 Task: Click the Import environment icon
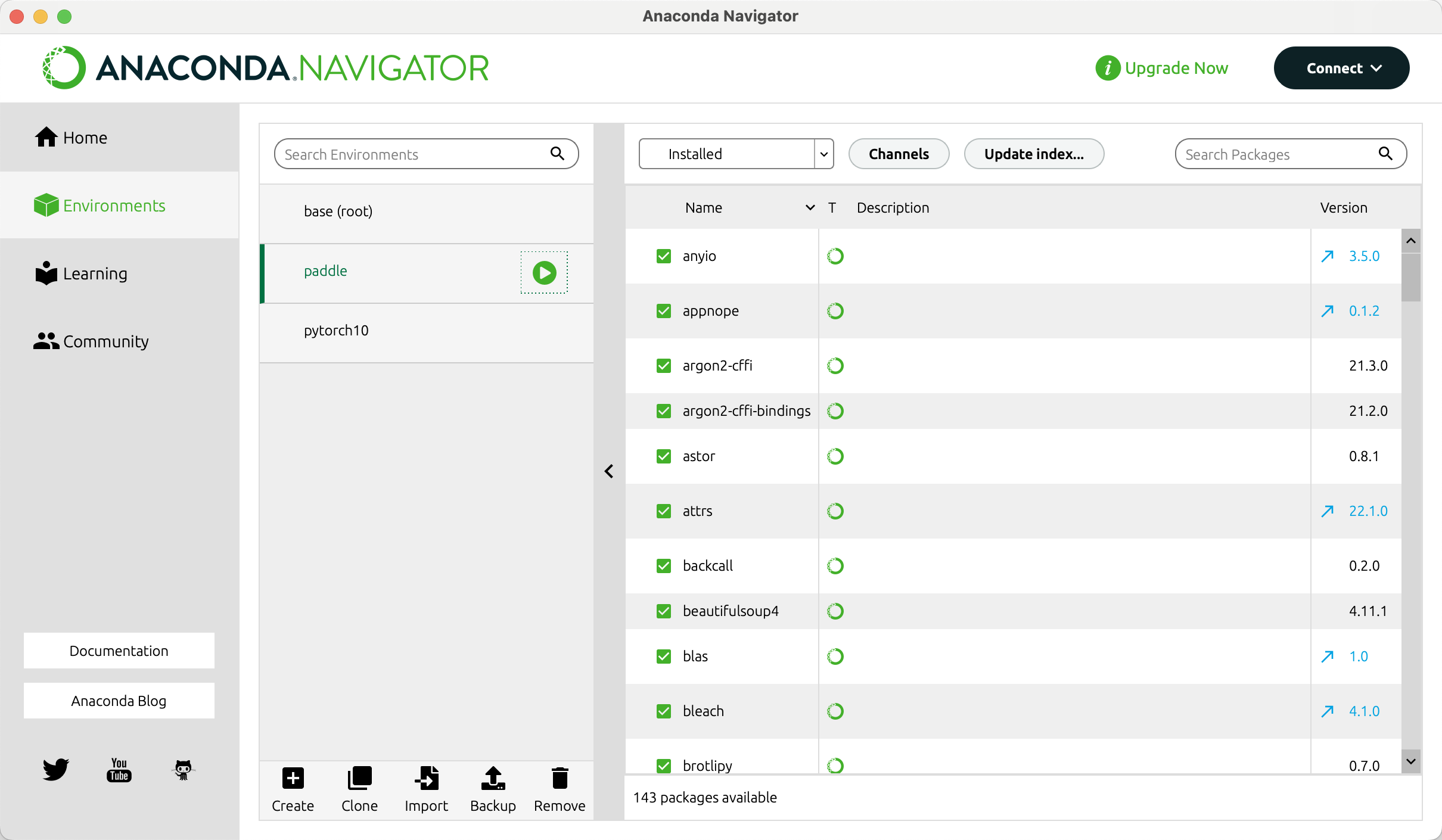click(x=426, y=778)
